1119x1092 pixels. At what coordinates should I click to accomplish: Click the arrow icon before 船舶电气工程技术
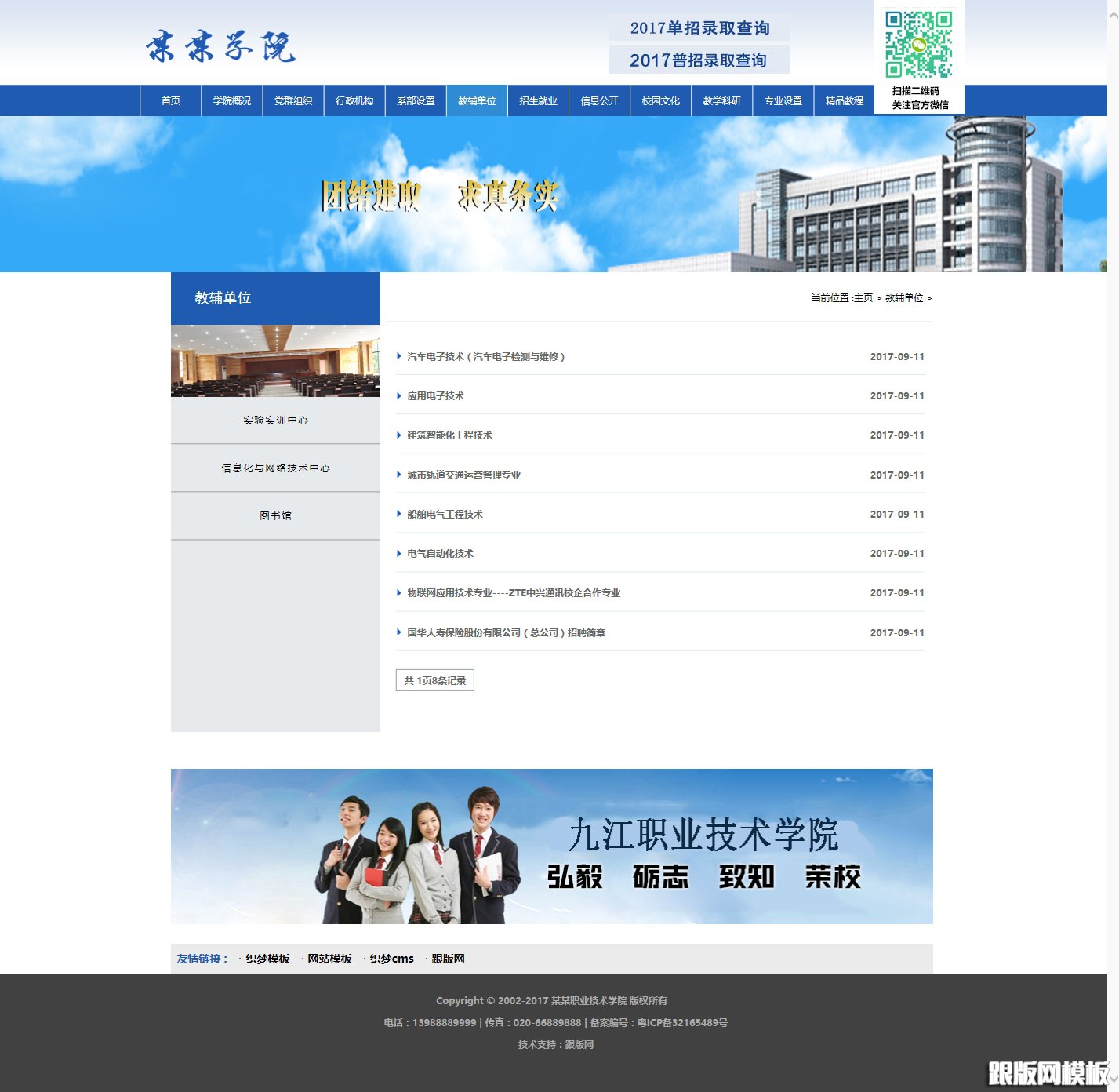[x=399, y=514]
